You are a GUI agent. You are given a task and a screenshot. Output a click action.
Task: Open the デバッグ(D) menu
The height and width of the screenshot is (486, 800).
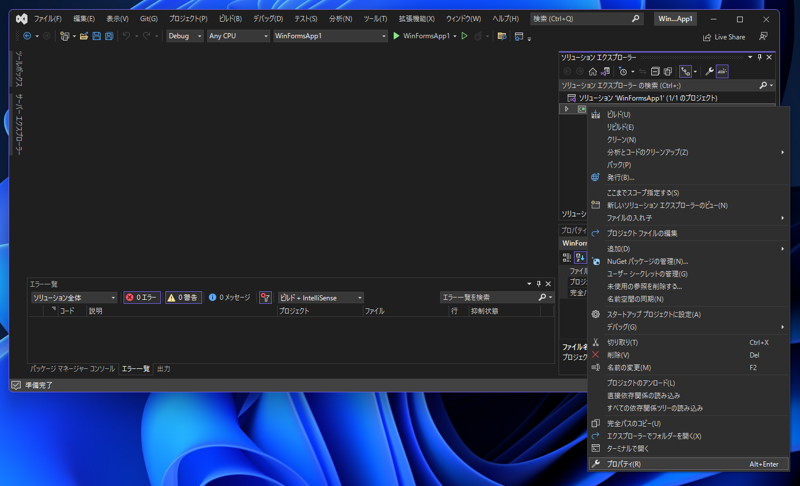coord(268,19)
